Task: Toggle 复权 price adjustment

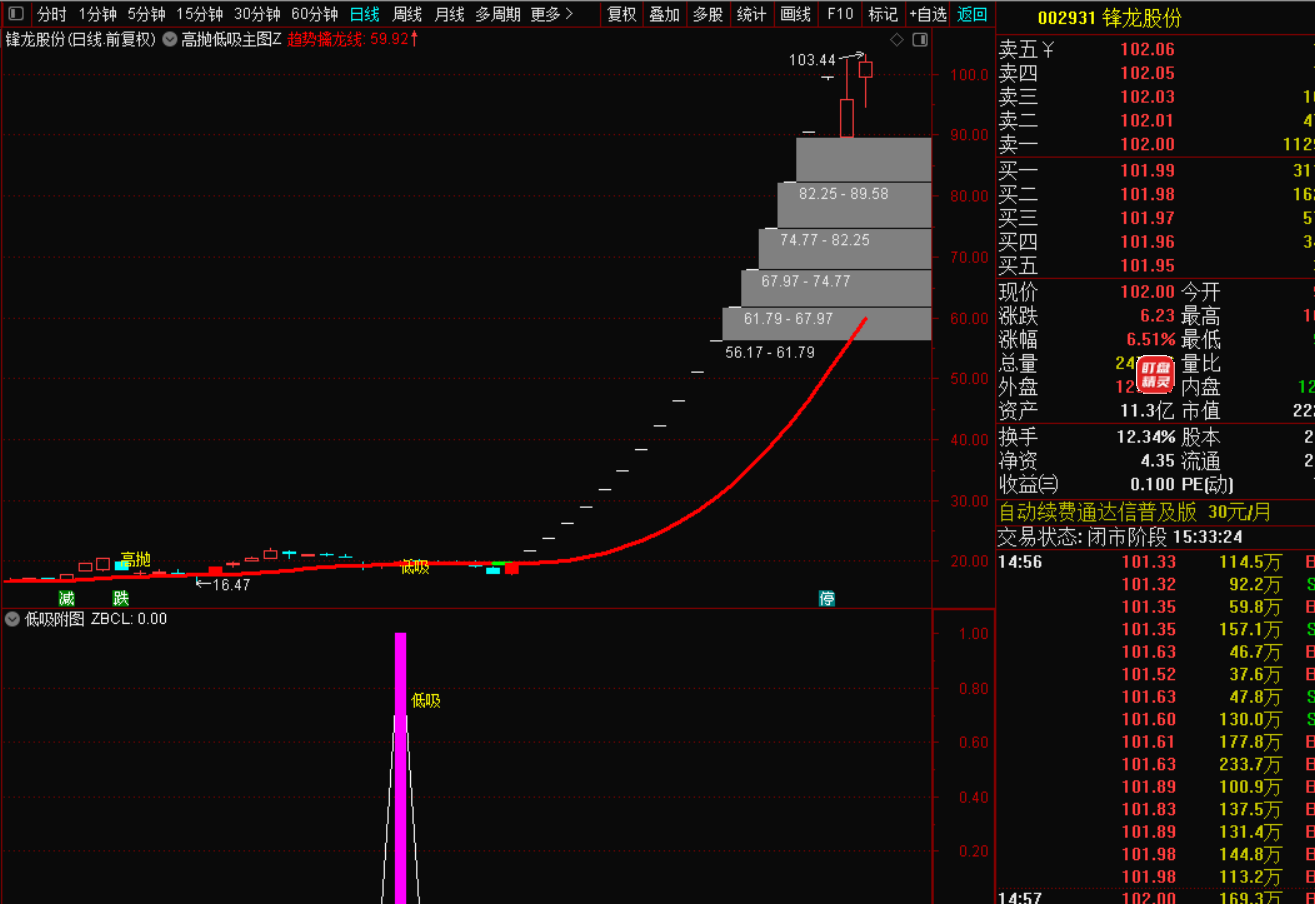Action: tap(621, 14)
